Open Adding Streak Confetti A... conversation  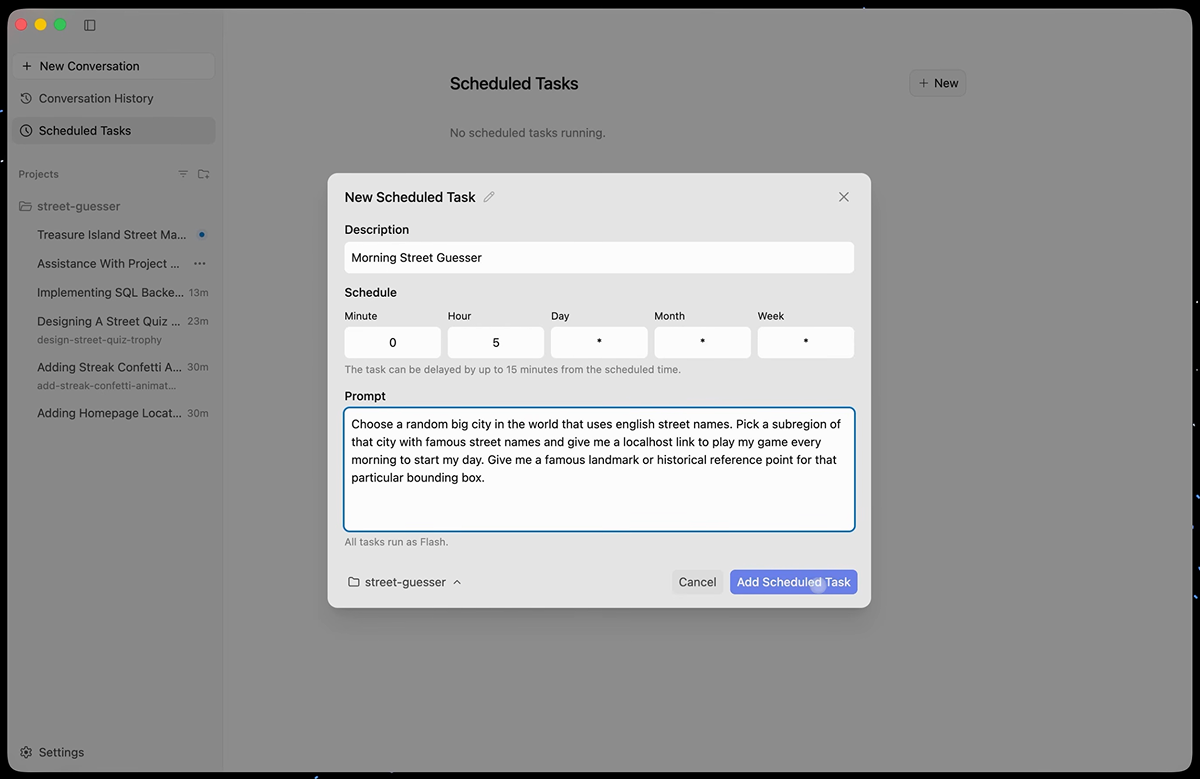(x=110, y=367)
